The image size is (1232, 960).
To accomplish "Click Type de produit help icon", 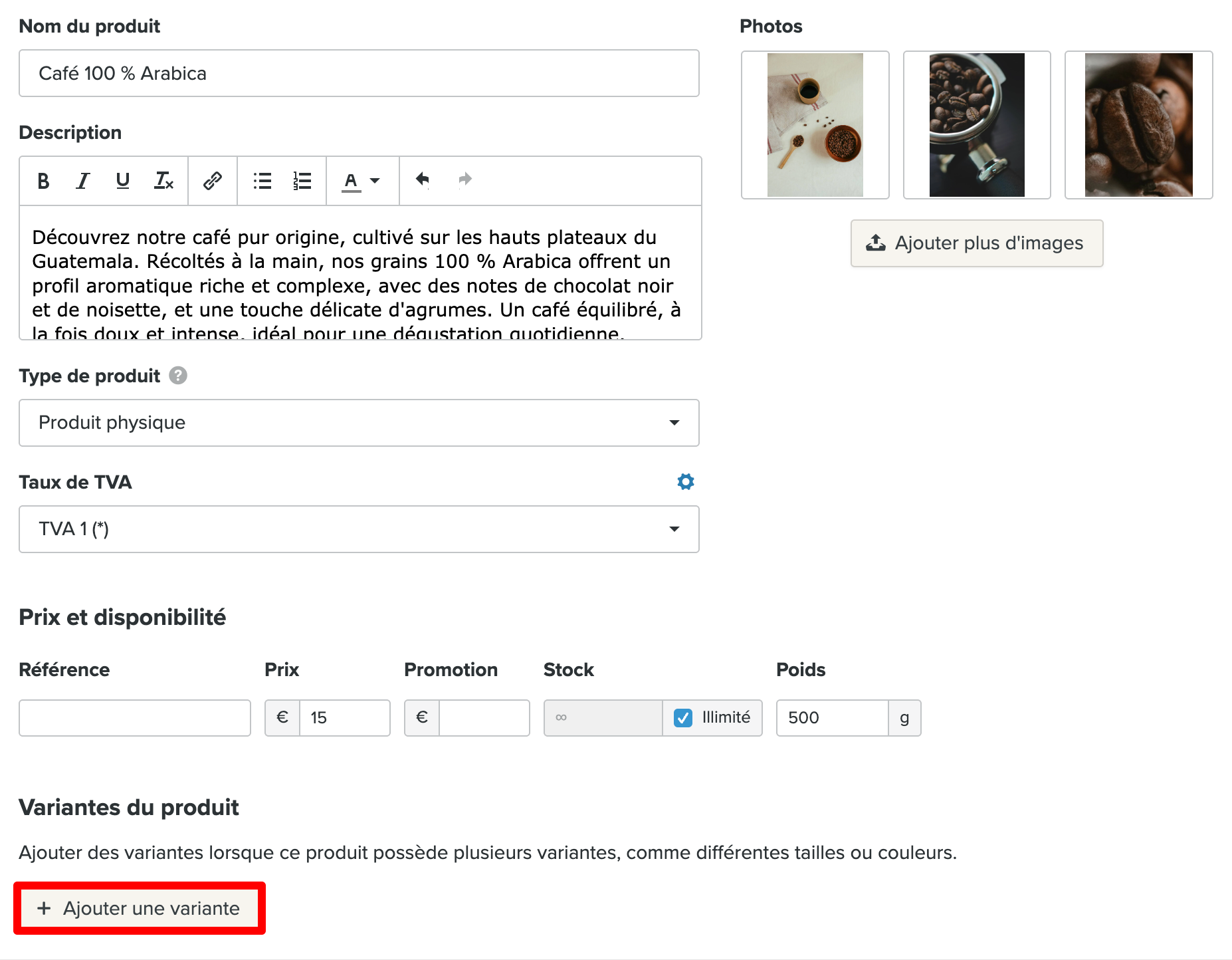I will [x=178, y=376].
